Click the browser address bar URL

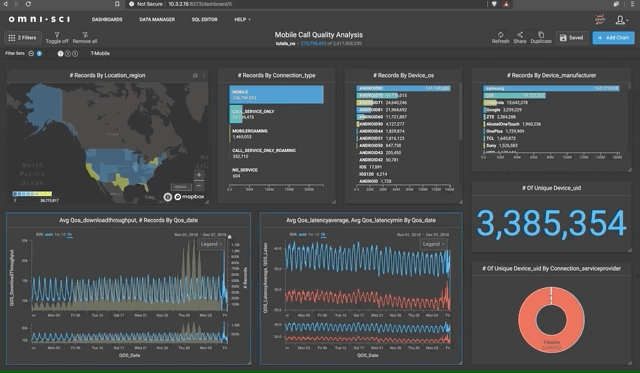tap(200, 4)
